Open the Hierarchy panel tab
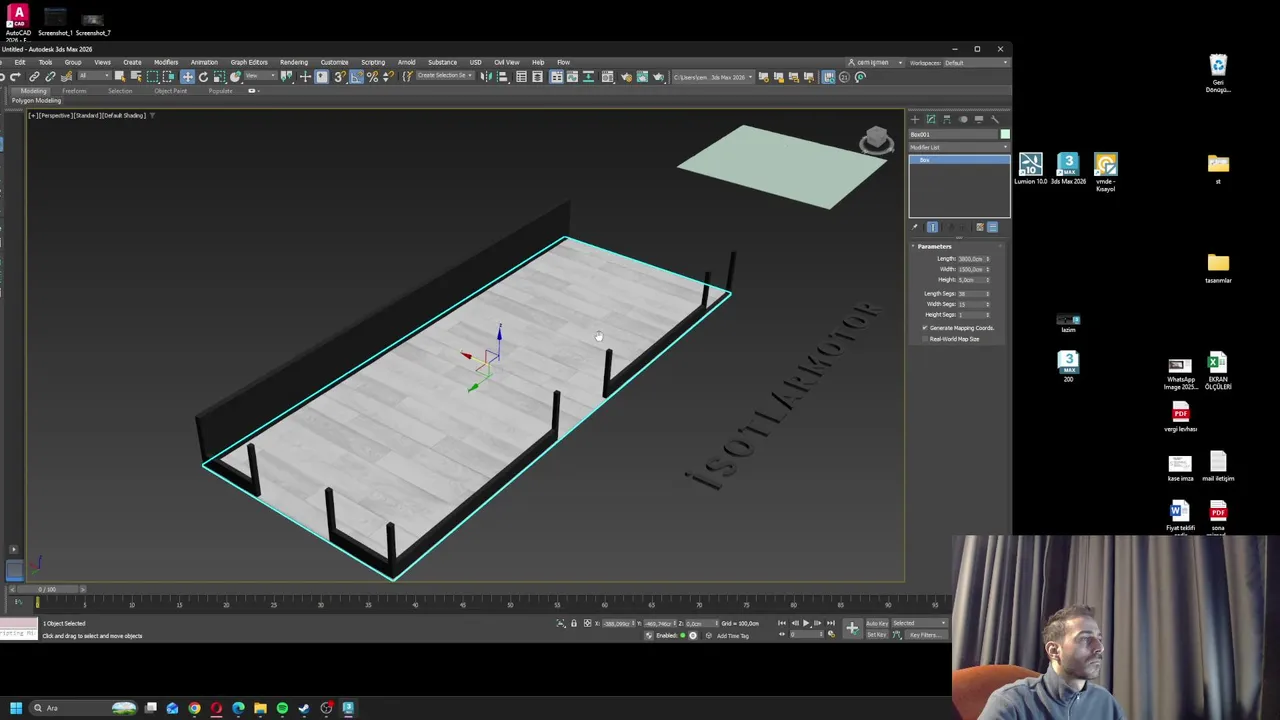 (x=947, y=119)
